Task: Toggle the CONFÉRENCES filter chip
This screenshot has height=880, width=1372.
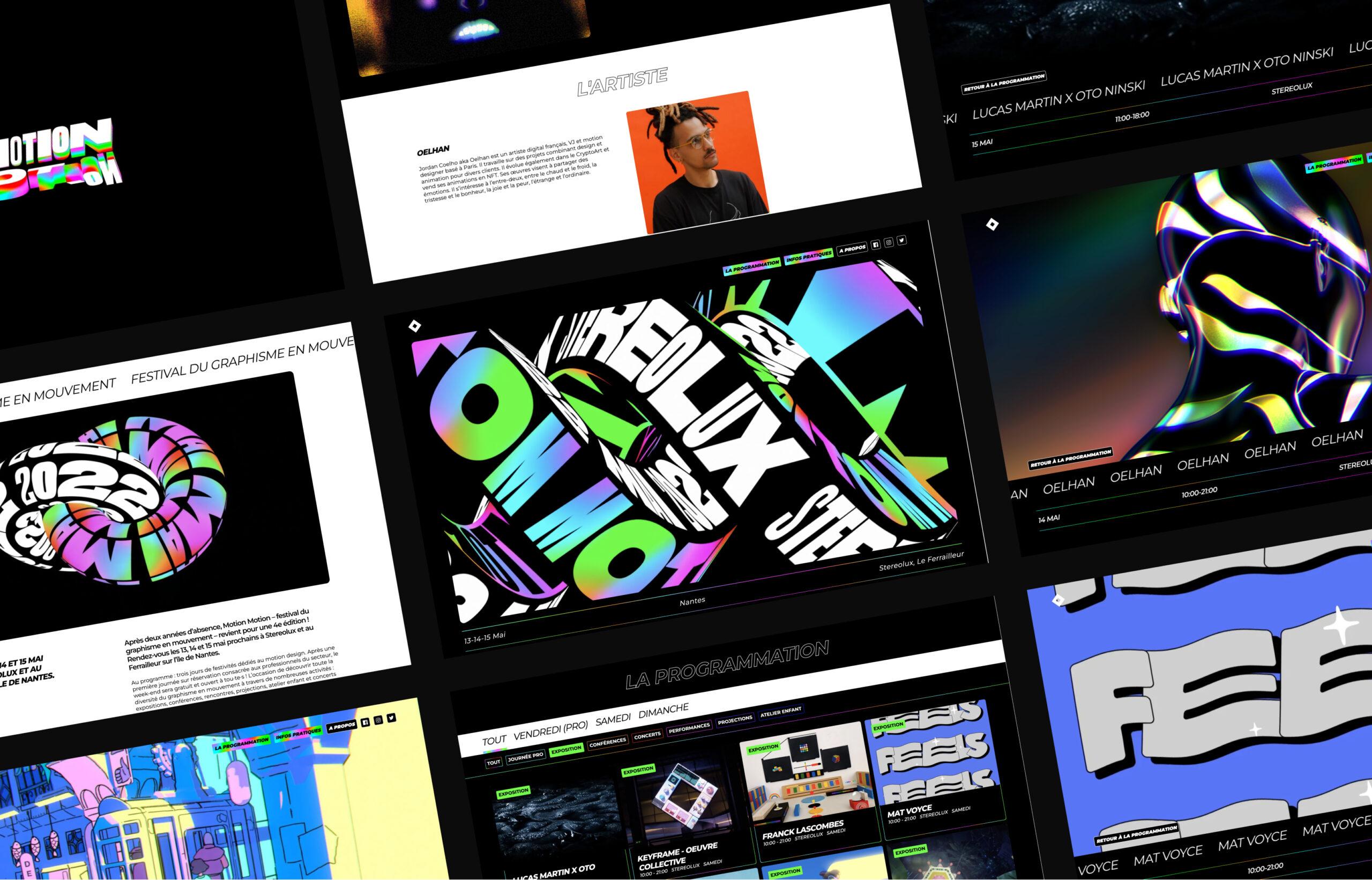Action: point(607,742)
